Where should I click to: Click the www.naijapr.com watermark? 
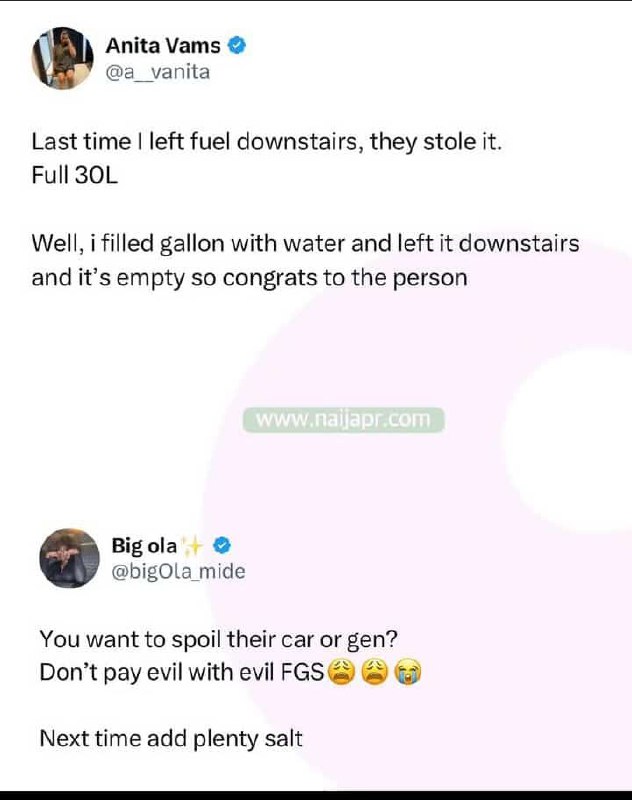tap(343, 420)
